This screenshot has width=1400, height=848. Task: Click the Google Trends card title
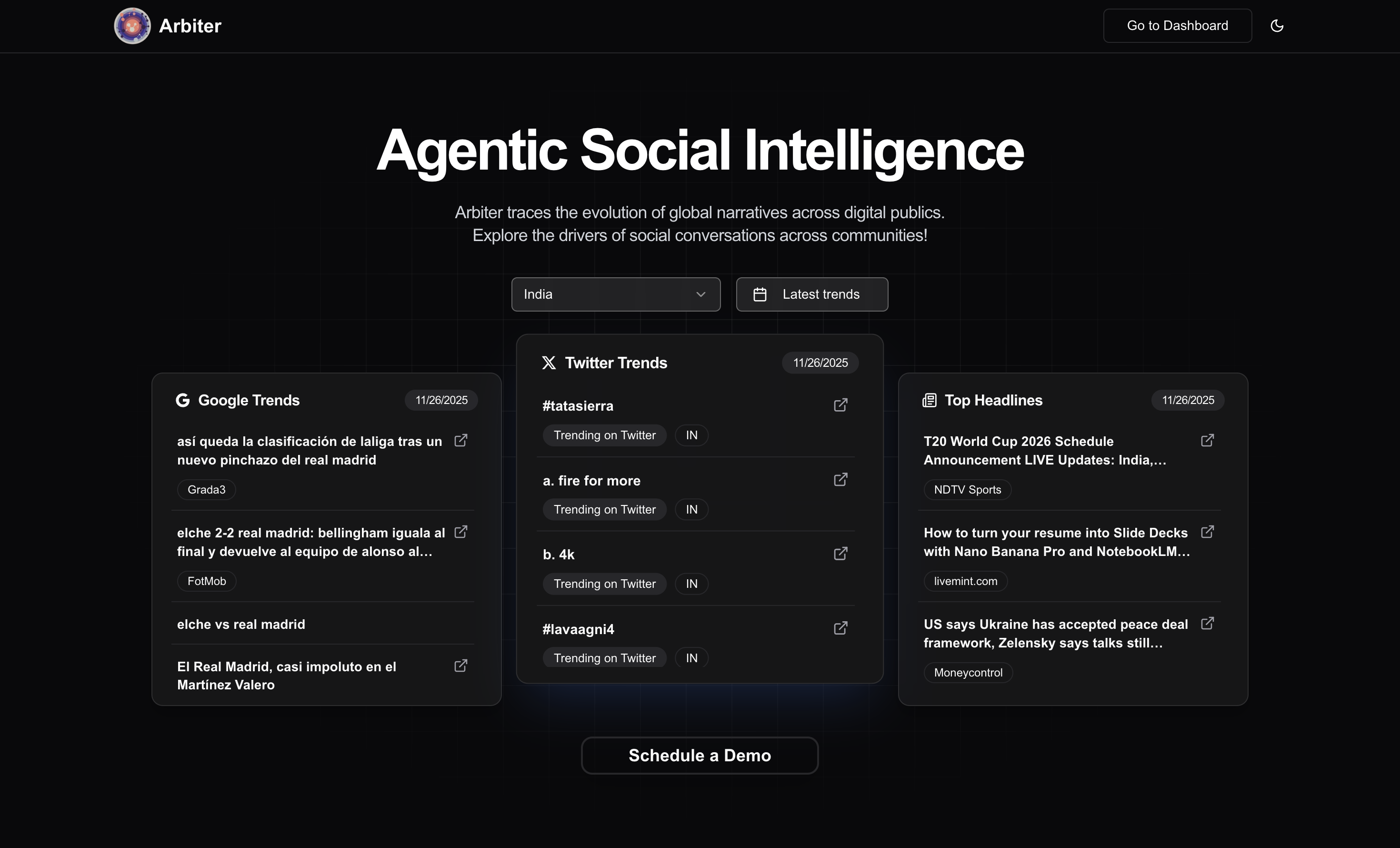pos(249,400)
